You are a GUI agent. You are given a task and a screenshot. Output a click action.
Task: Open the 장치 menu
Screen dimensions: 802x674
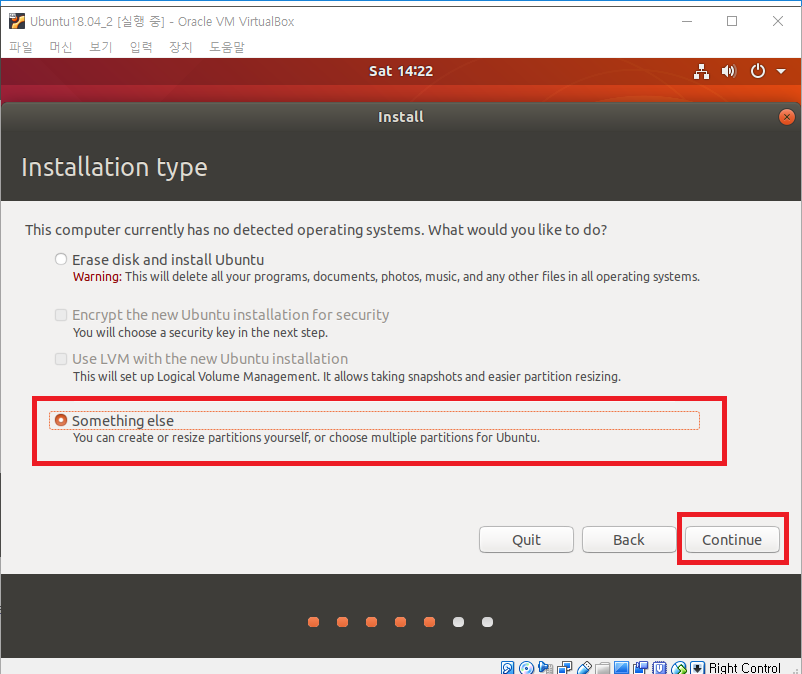181,47
